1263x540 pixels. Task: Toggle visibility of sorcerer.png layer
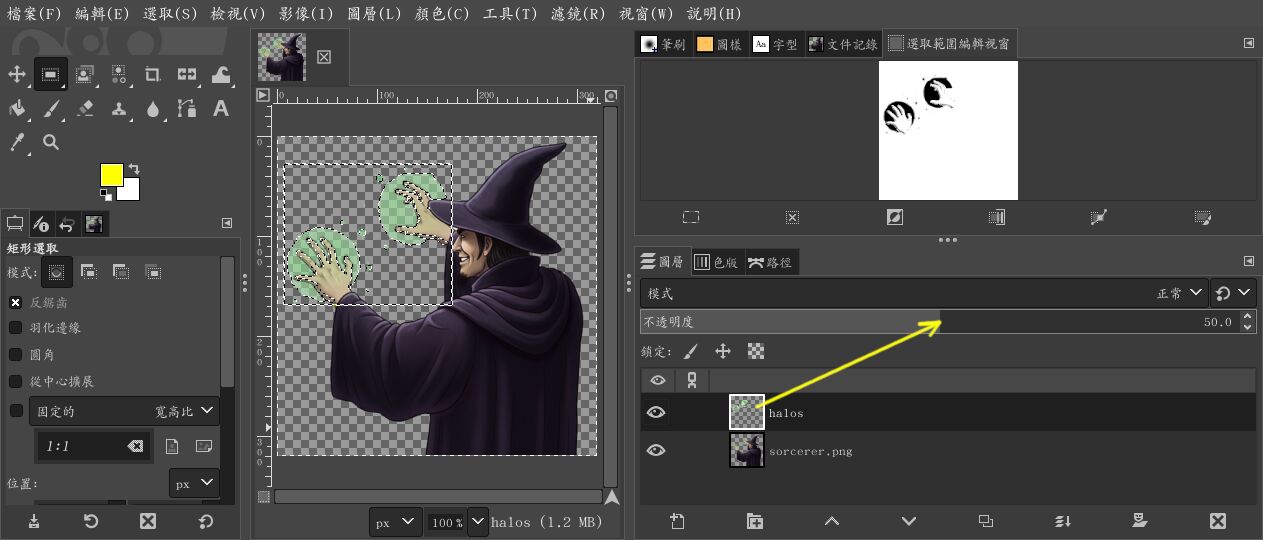[656, 450]
